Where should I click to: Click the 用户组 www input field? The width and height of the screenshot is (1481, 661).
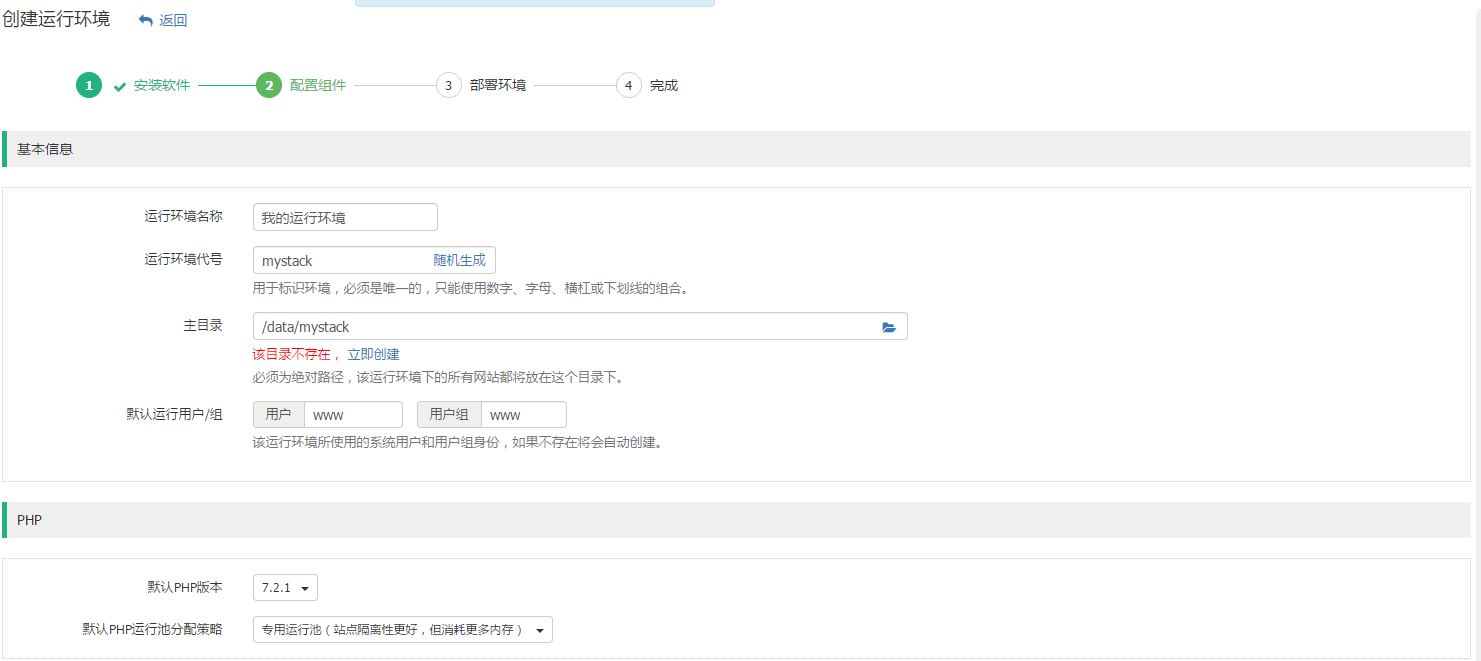523,415
